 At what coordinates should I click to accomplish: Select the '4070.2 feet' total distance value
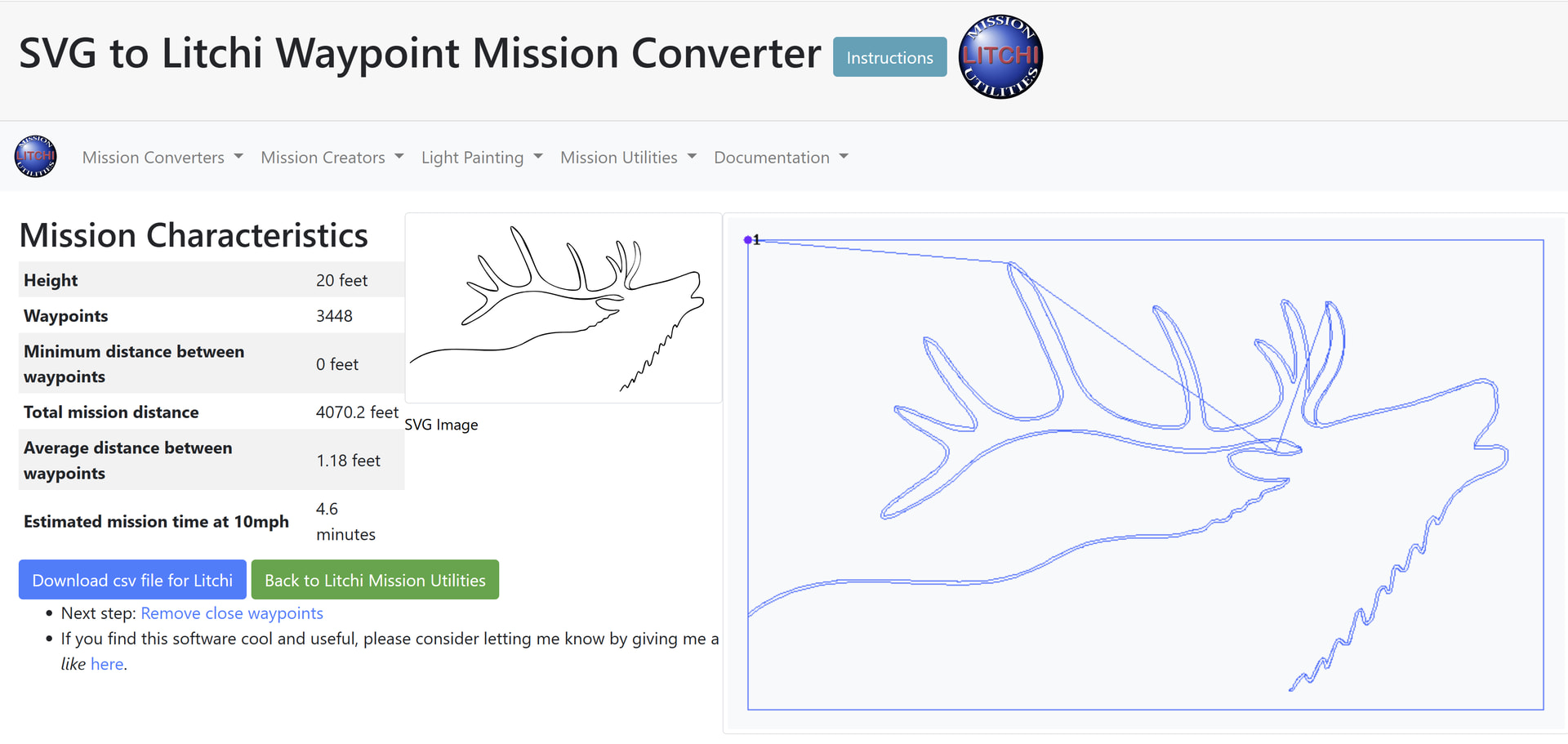[357, 412]
